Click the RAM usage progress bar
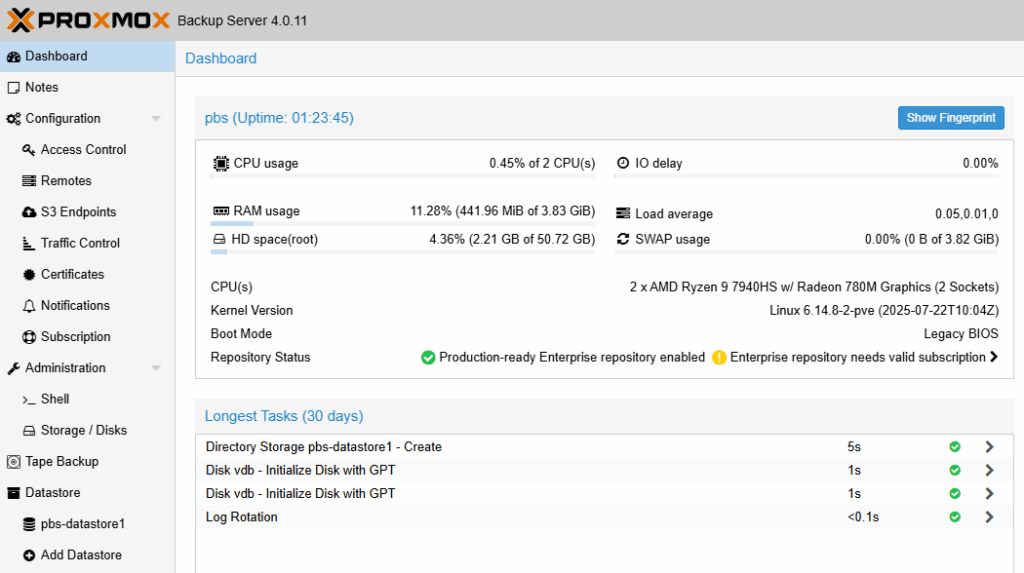Image resolution: width=1024 pixels, height=573 pixels. [403, 225]
